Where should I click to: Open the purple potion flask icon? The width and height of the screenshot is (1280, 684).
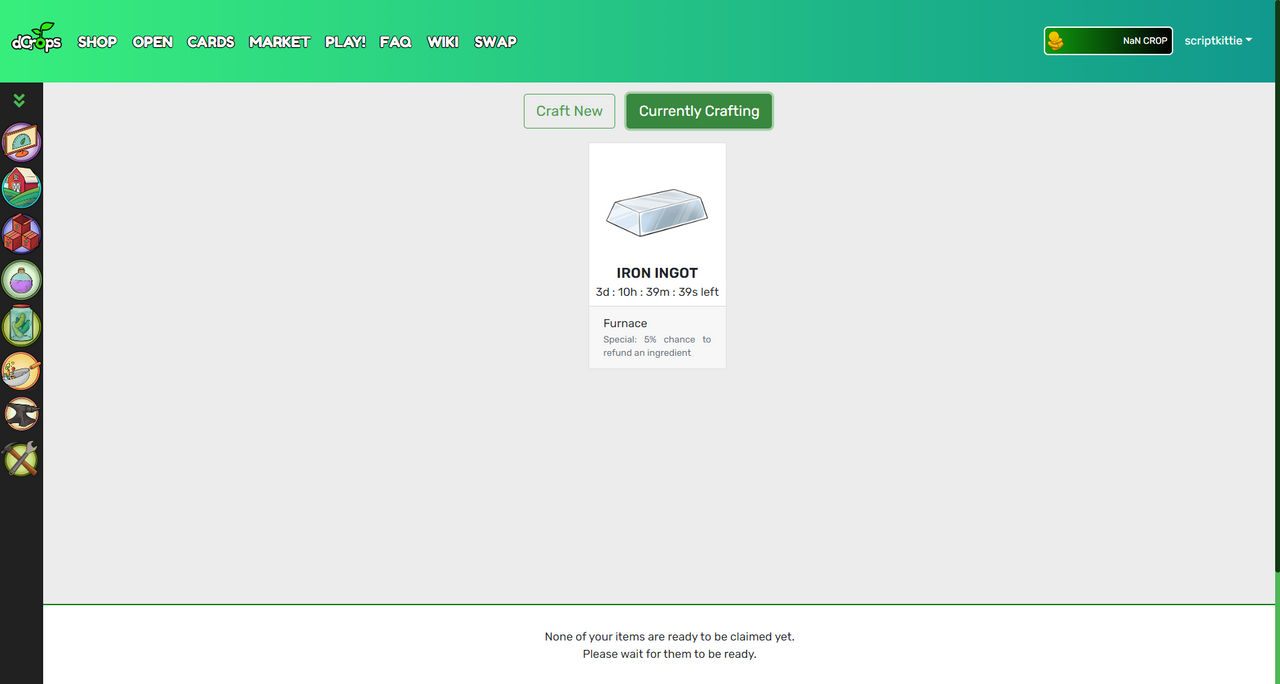pos(21,280)
